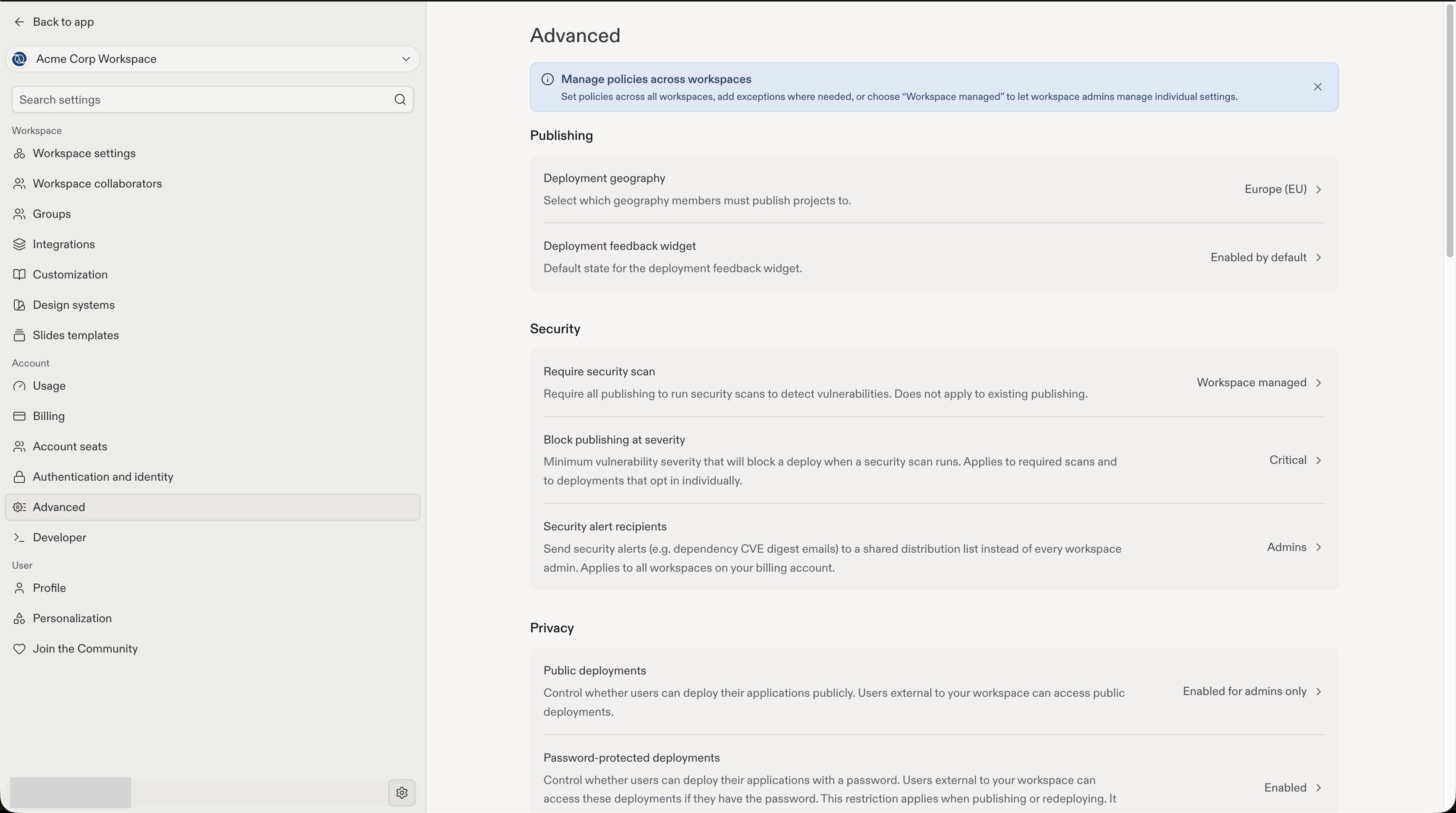Click the Groups icon in sidebar
This screenshot has width=1456, height=813.
pos(19,214)
